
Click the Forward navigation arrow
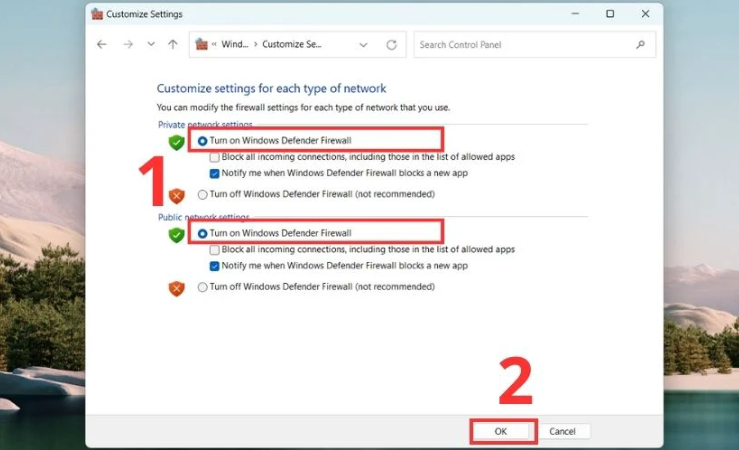tap(127, 45)
